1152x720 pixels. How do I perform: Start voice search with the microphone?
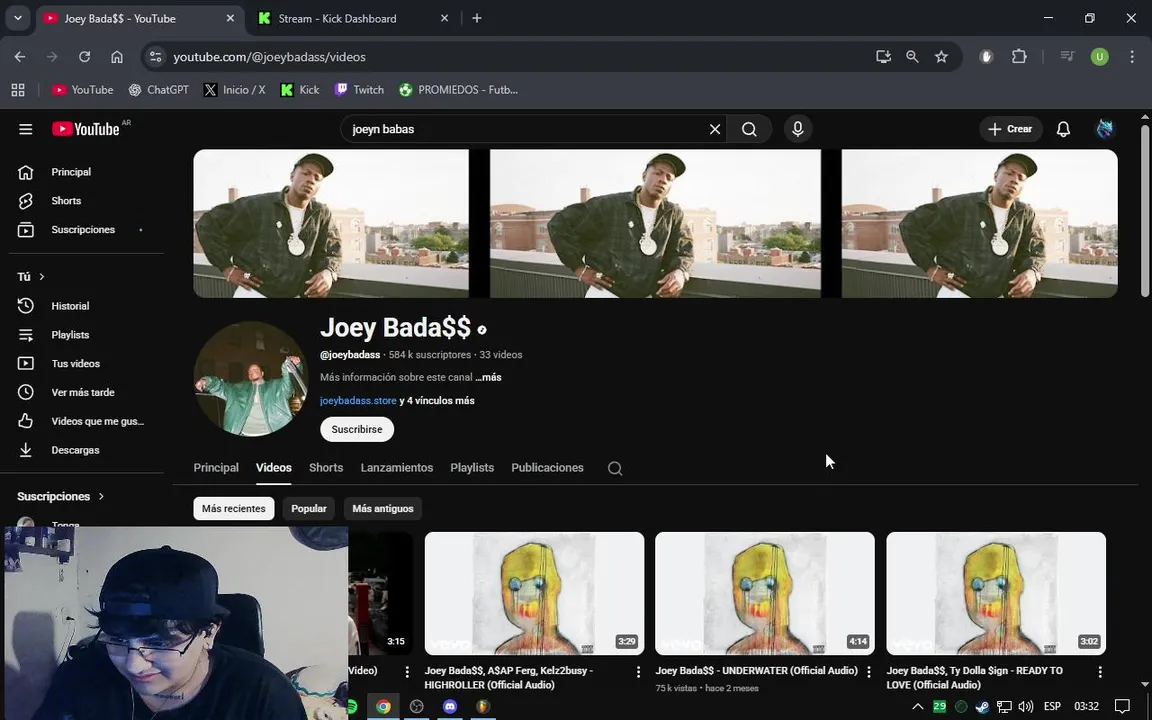(798, 129)
